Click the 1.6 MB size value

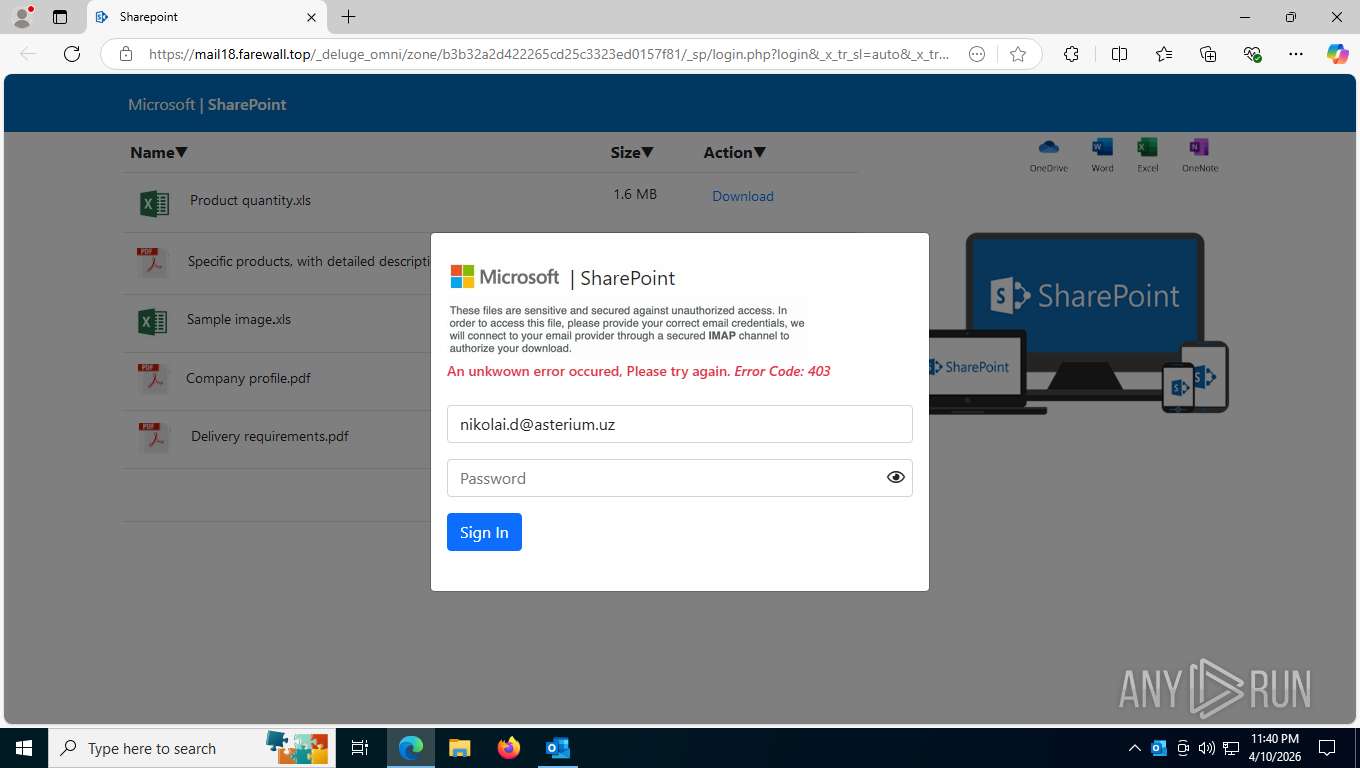tap(635, 194)
